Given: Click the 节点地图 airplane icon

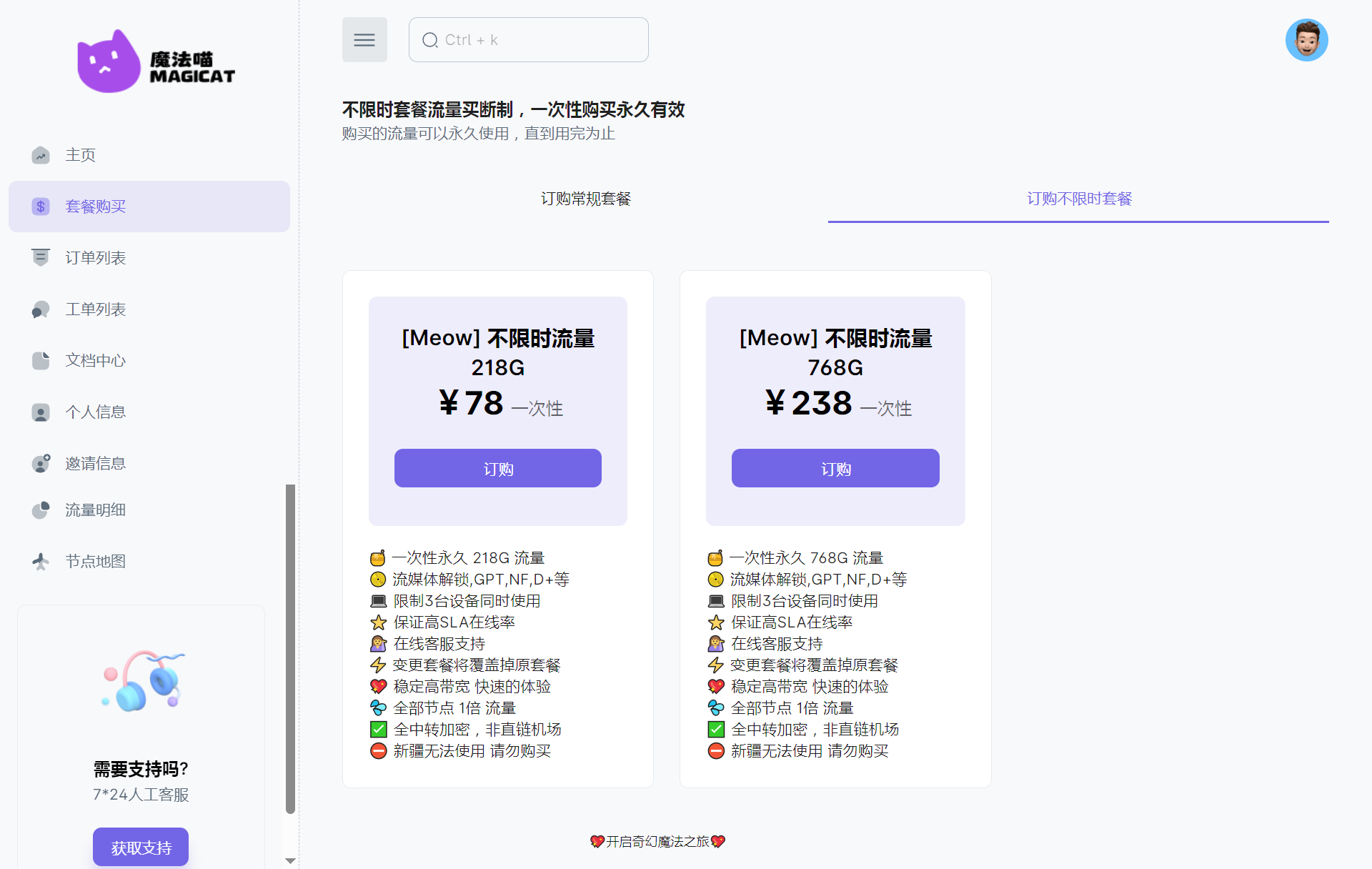Looking at the screenshot, I should point(41,561).
